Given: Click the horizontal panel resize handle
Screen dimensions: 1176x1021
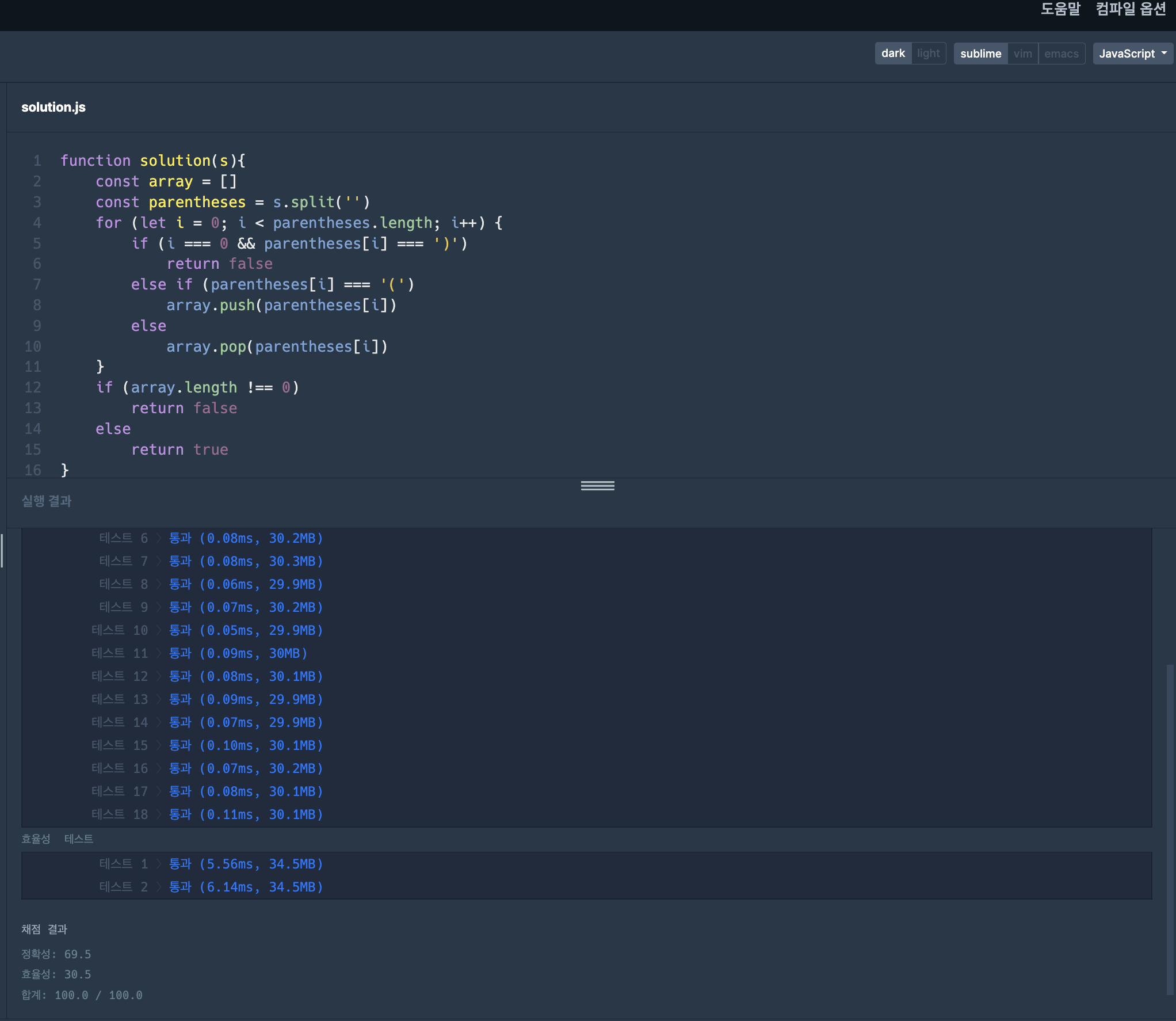Looking at the screenshot, I should 597,486.
